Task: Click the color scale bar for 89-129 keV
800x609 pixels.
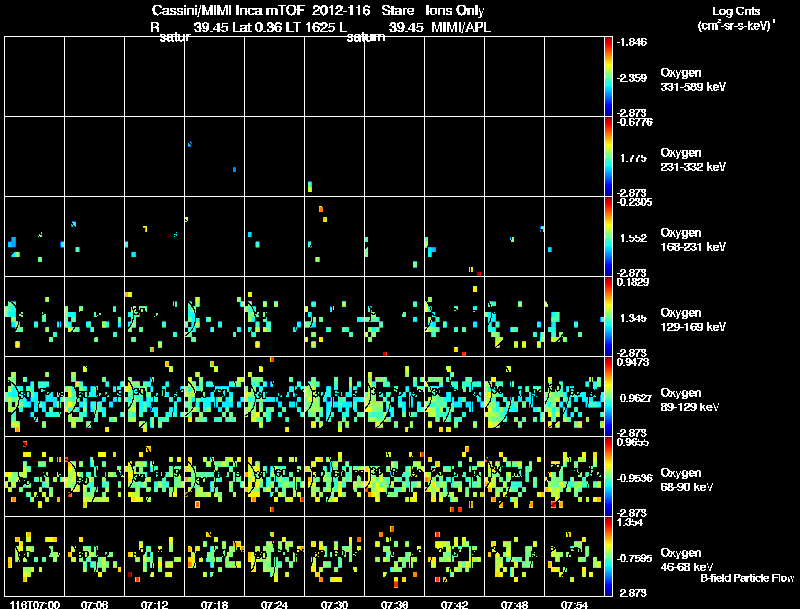Action: coord(608,397)
